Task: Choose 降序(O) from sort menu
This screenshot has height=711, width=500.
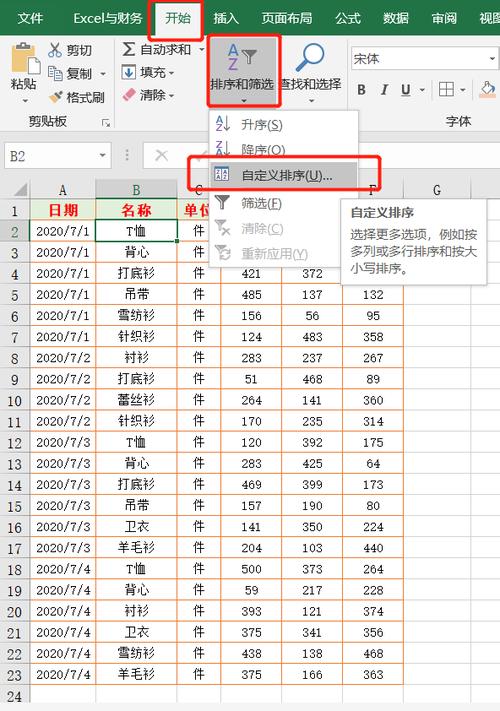Action: tap(284, 149)
